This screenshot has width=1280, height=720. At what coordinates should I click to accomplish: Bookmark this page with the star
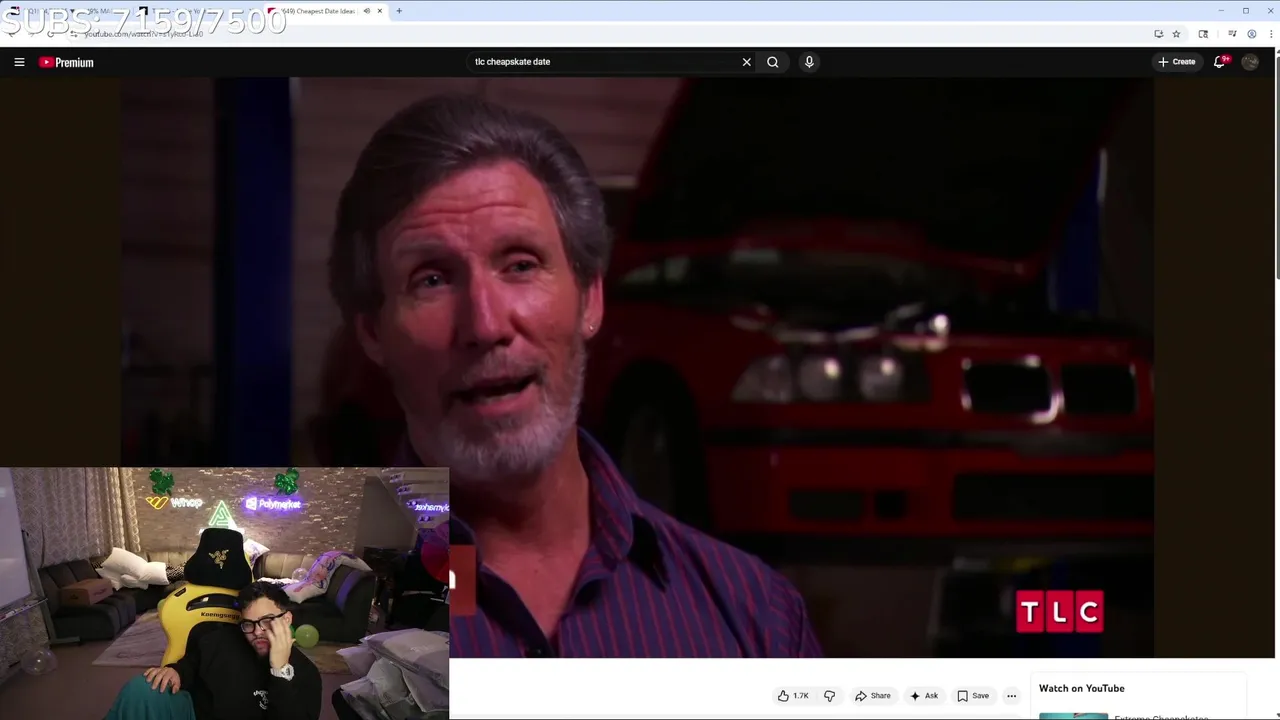pyautogui.click(x=1176, y=34)
